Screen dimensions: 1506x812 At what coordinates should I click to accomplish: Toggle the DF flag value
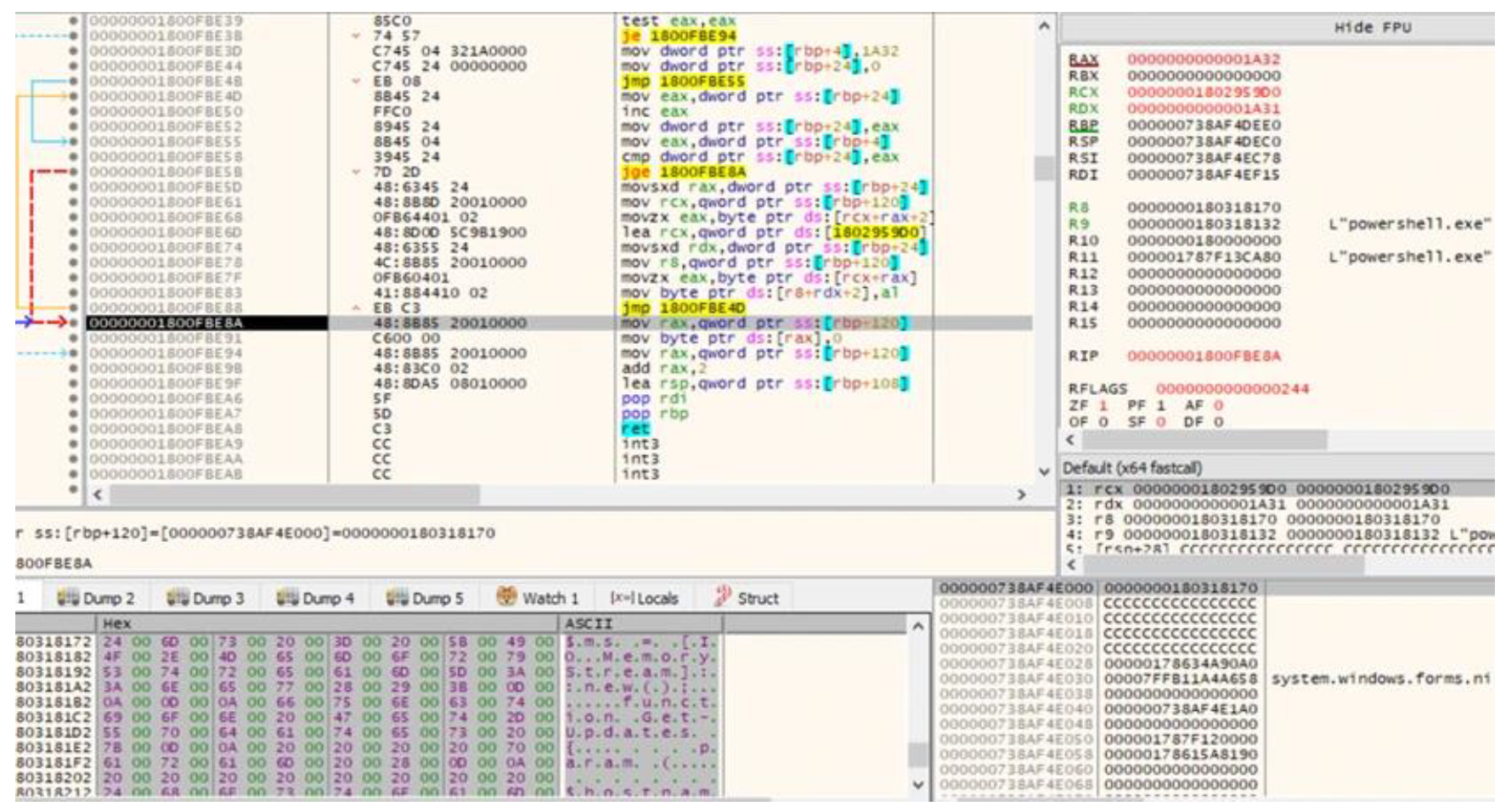tap(1219, 421)
